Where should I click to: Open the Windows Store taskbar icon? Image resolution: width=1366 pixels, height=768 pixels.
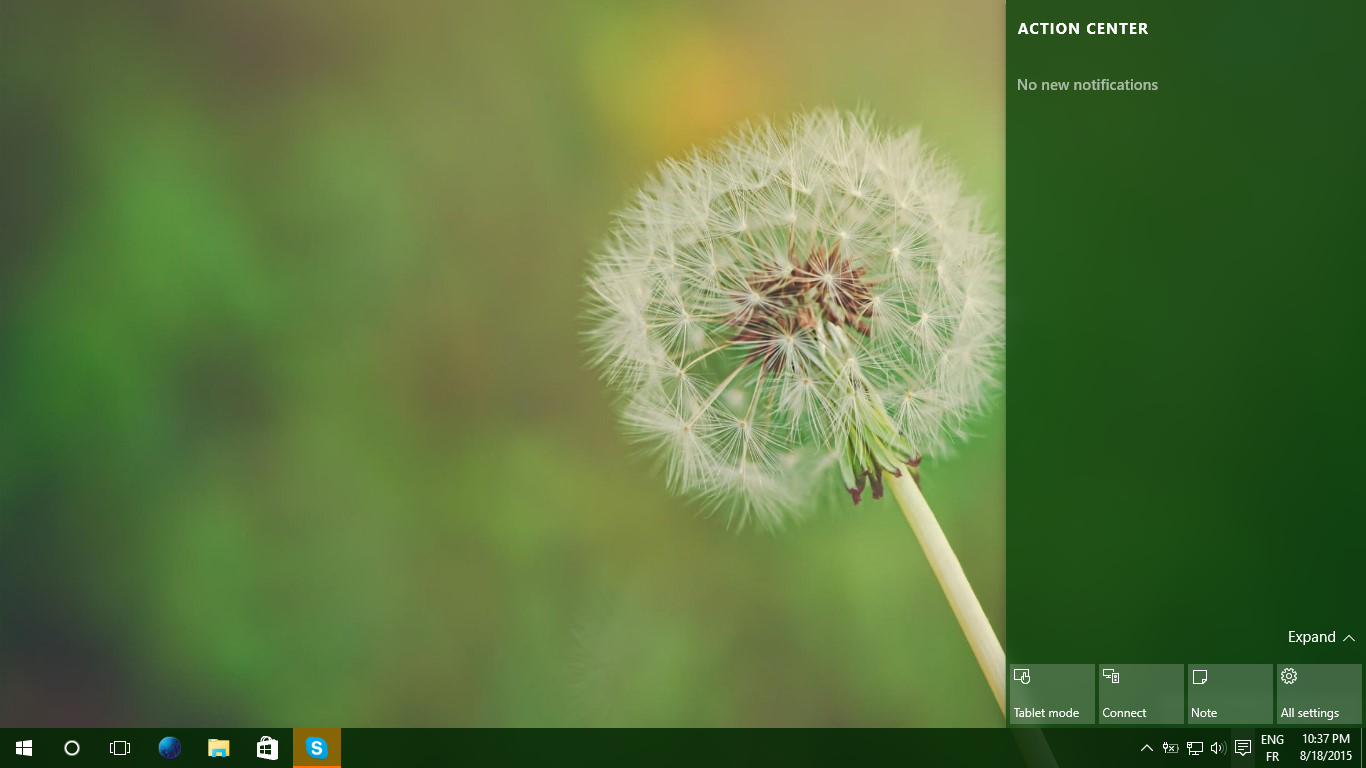pos(267,748)
